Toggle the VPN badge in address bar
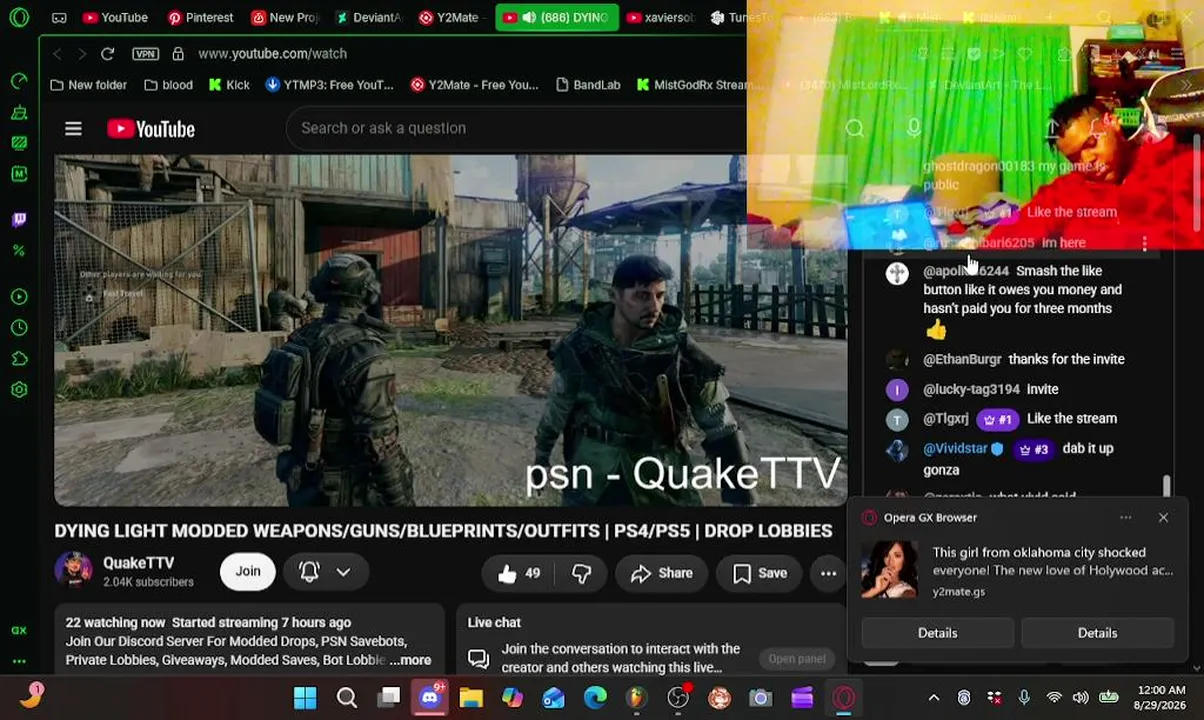The image size is (1204, 720). pyautogui.click(x=145, y=53)
